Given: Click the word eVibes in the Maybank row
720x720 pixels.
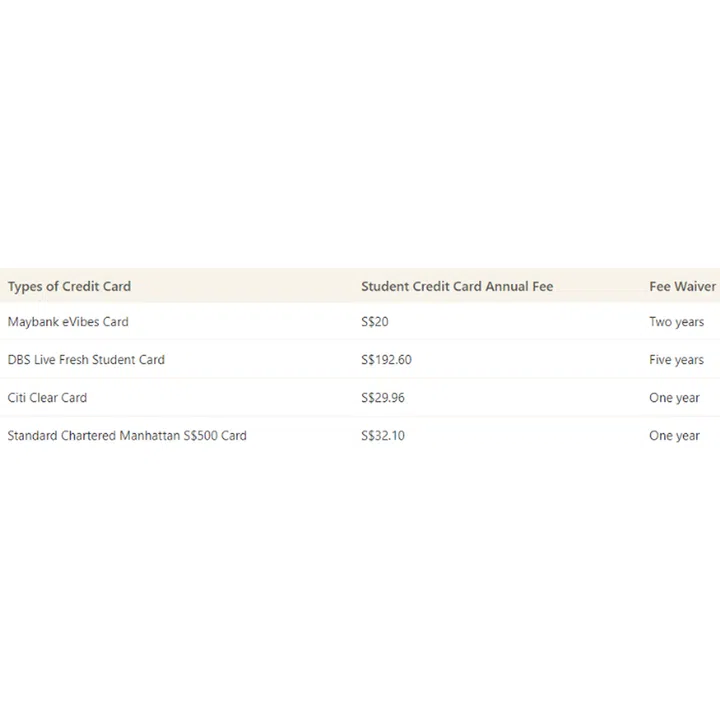Looking at the screenshot, I should [x=77, y=322].
